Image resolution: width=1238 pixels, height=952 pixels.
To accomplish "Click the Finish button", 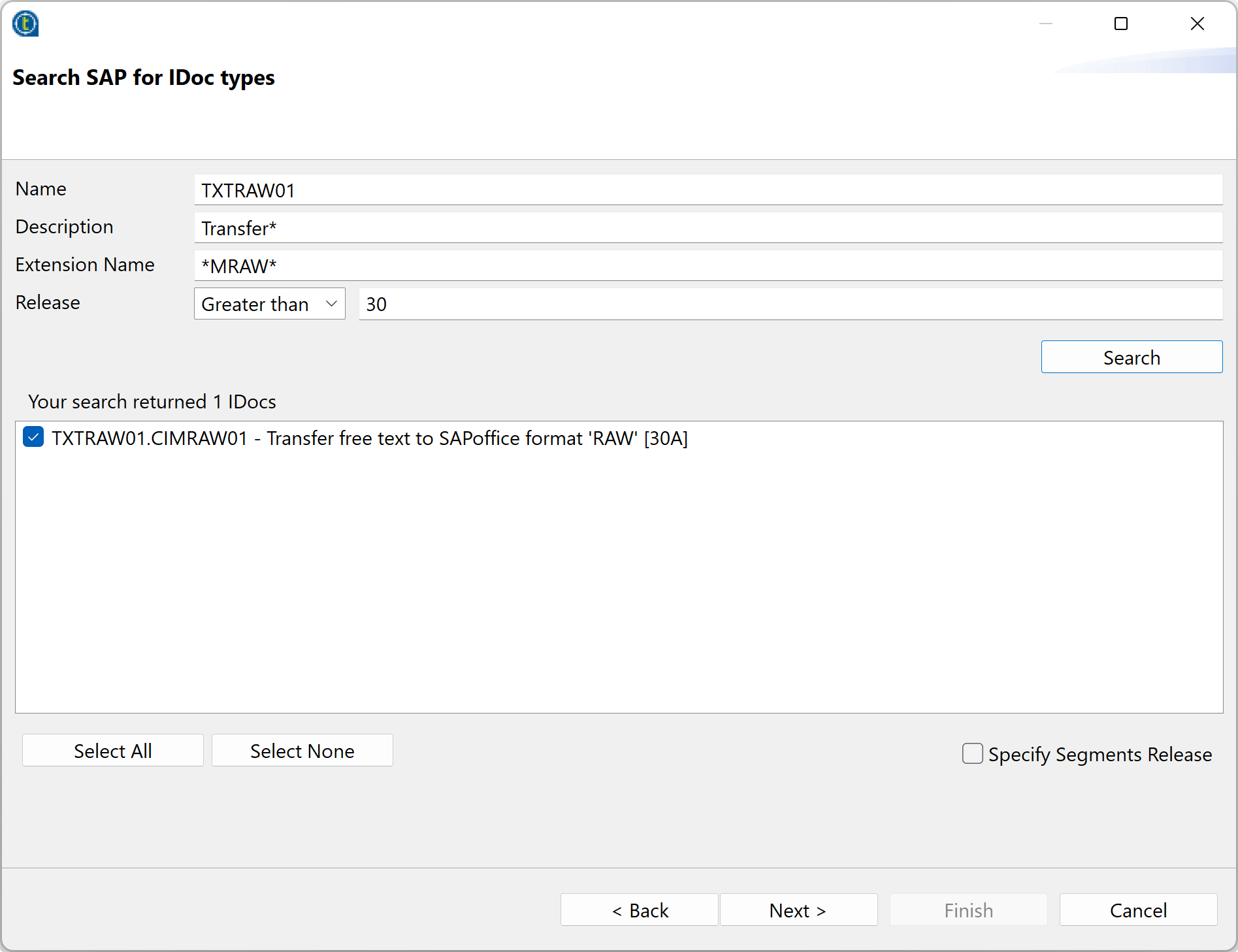I will click(x=968, y=910).
